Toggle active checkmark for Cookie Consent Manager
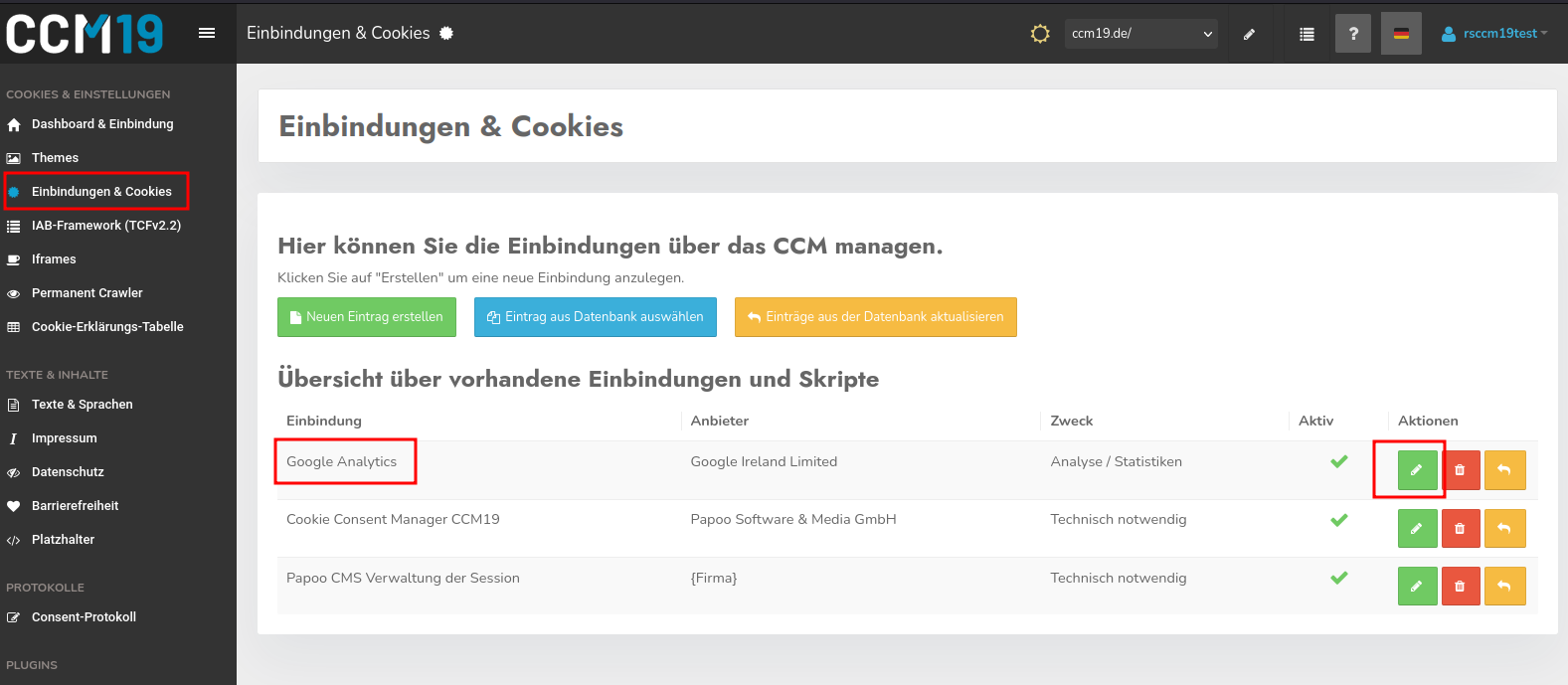Viewport: 1568px width, 685px height. point(1339,520)
